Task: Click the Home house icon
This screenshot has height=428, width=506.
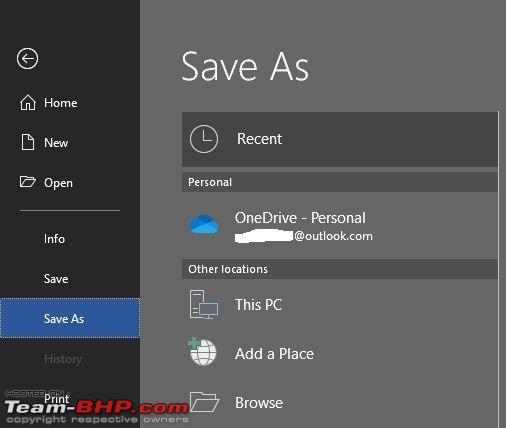Action: coord(28,102)
